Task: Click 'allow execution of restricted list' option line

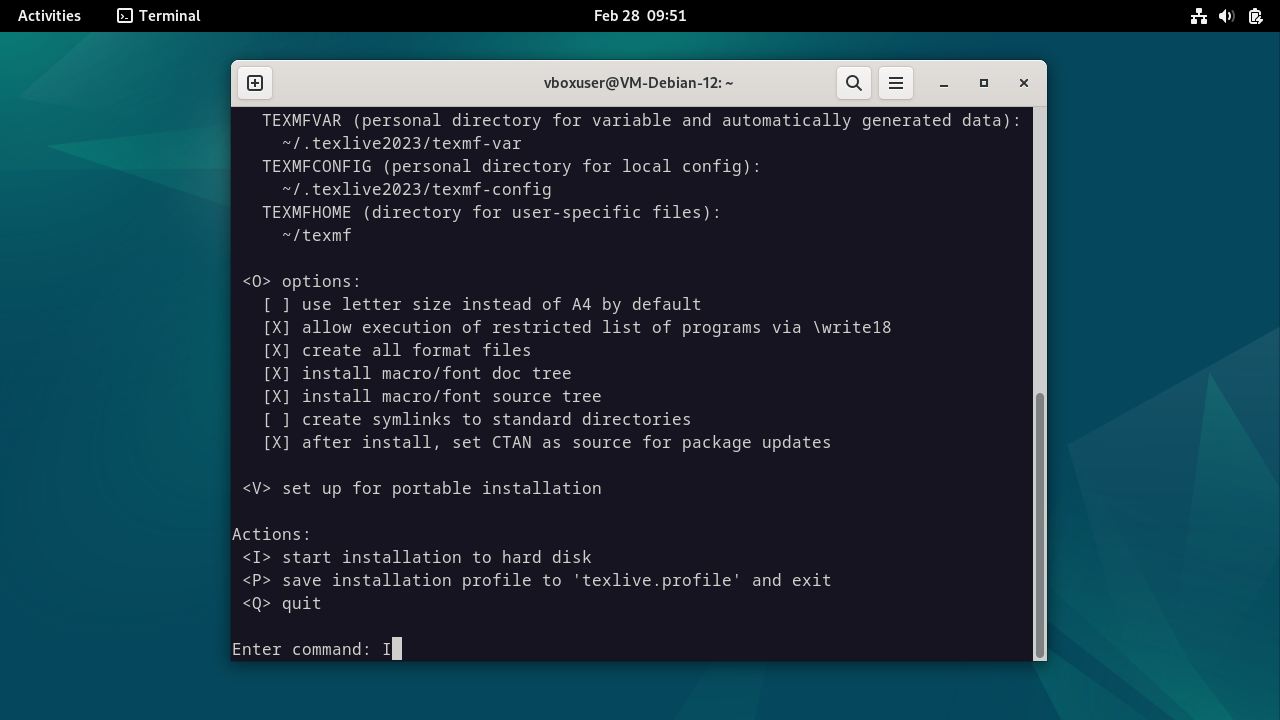Action: click(x=577, y=327)
